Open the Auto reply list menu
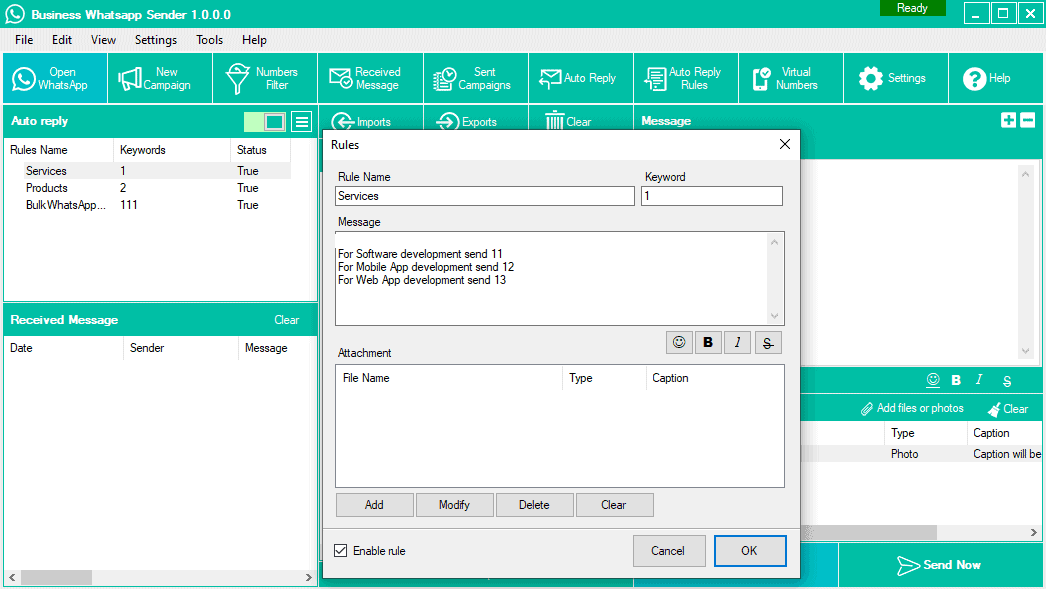 click(301, 122)
